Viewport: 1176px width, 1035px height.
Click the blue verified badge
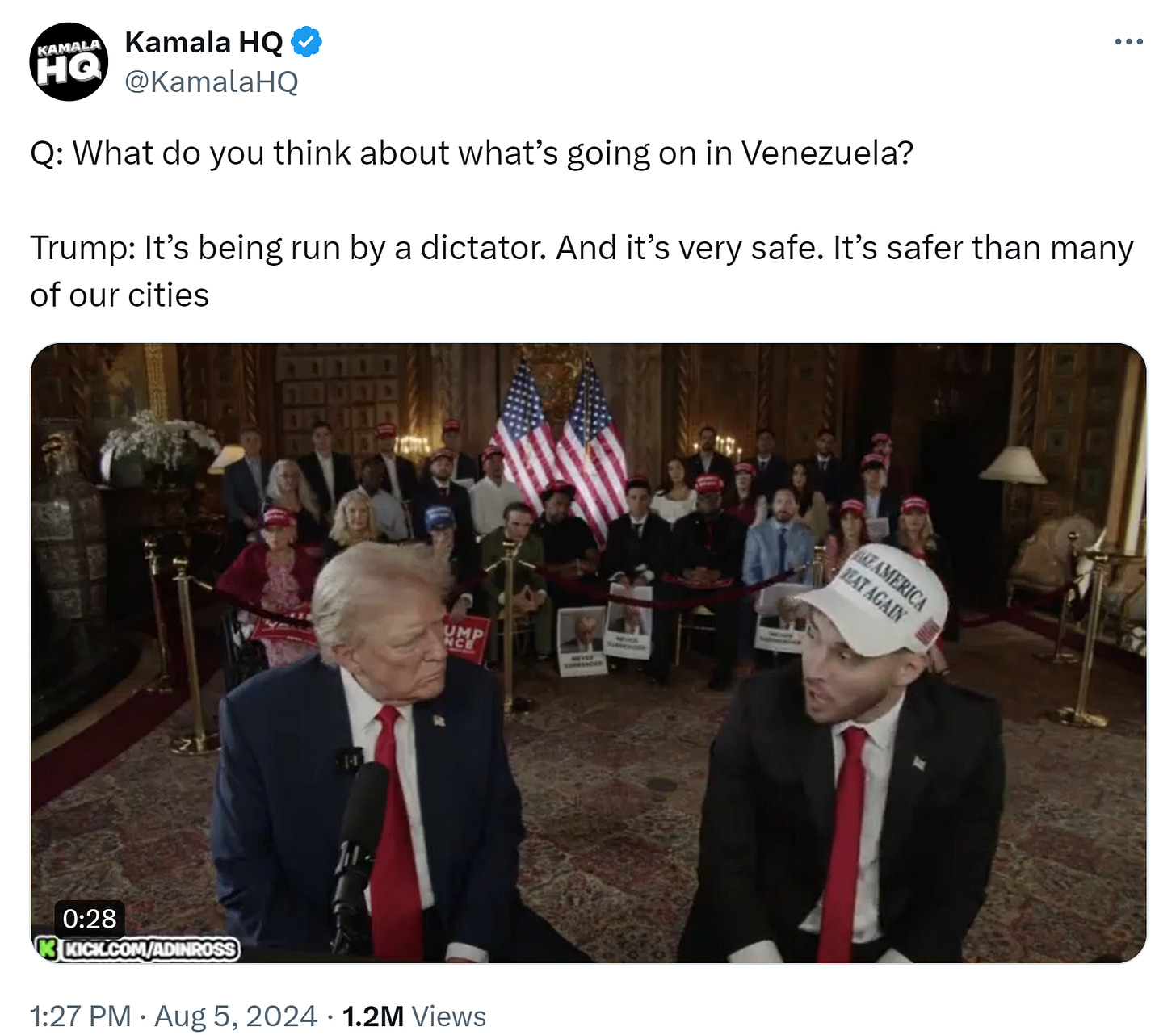(306, 42)
